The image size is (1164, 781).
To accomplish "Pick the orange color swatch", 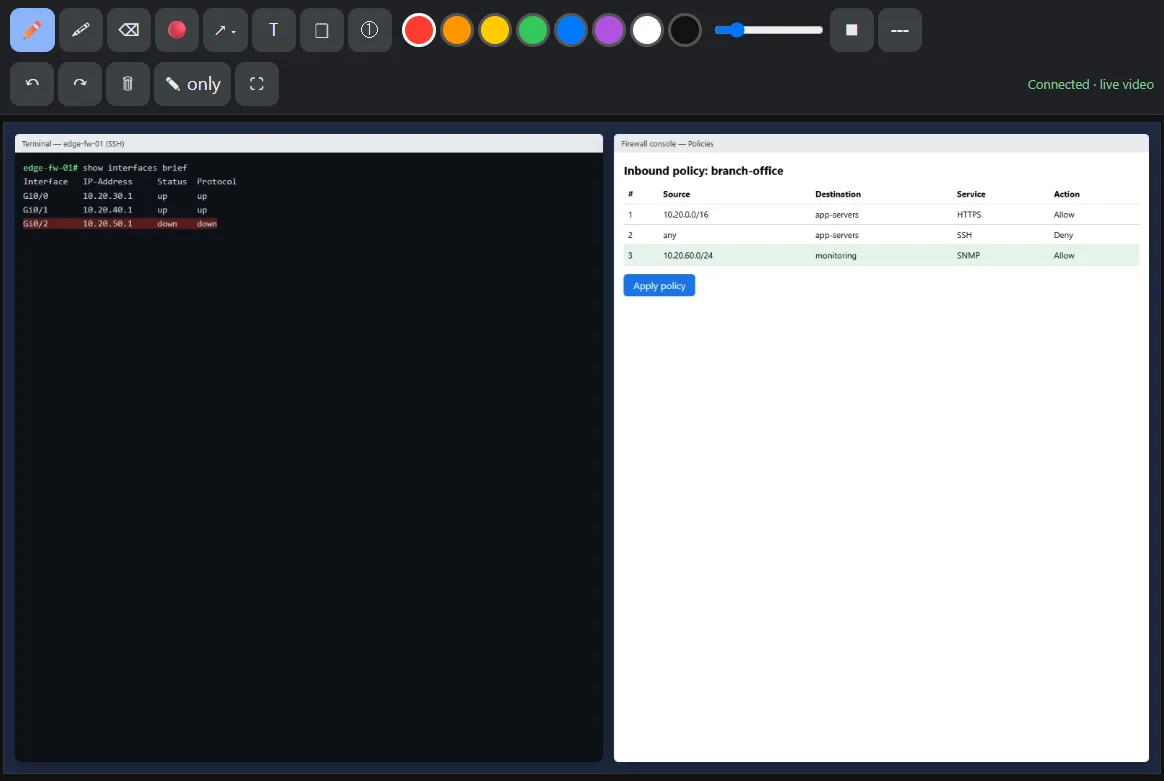I will [457, 30].
